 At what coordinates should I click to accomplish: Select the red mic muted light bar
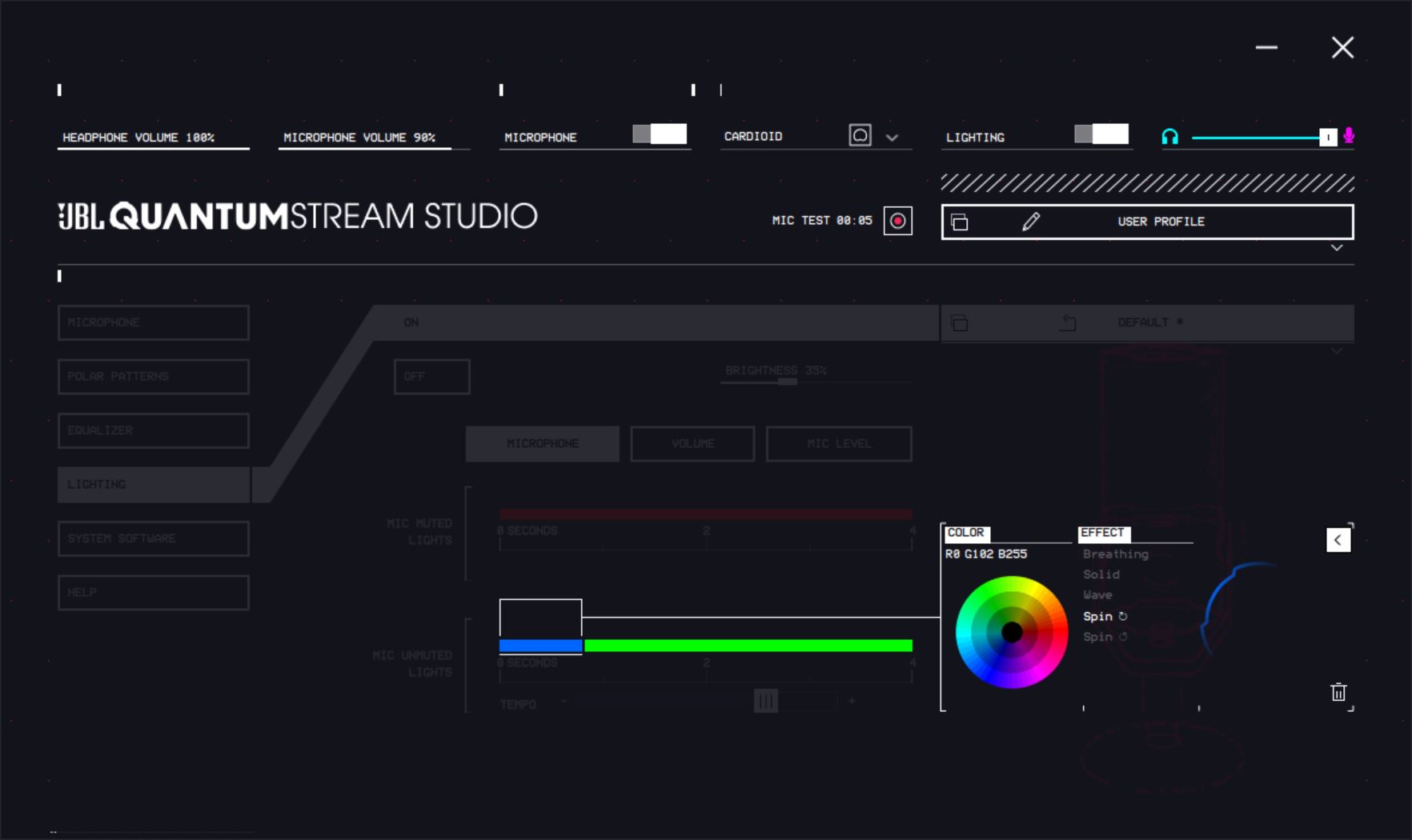coord(706,514)
